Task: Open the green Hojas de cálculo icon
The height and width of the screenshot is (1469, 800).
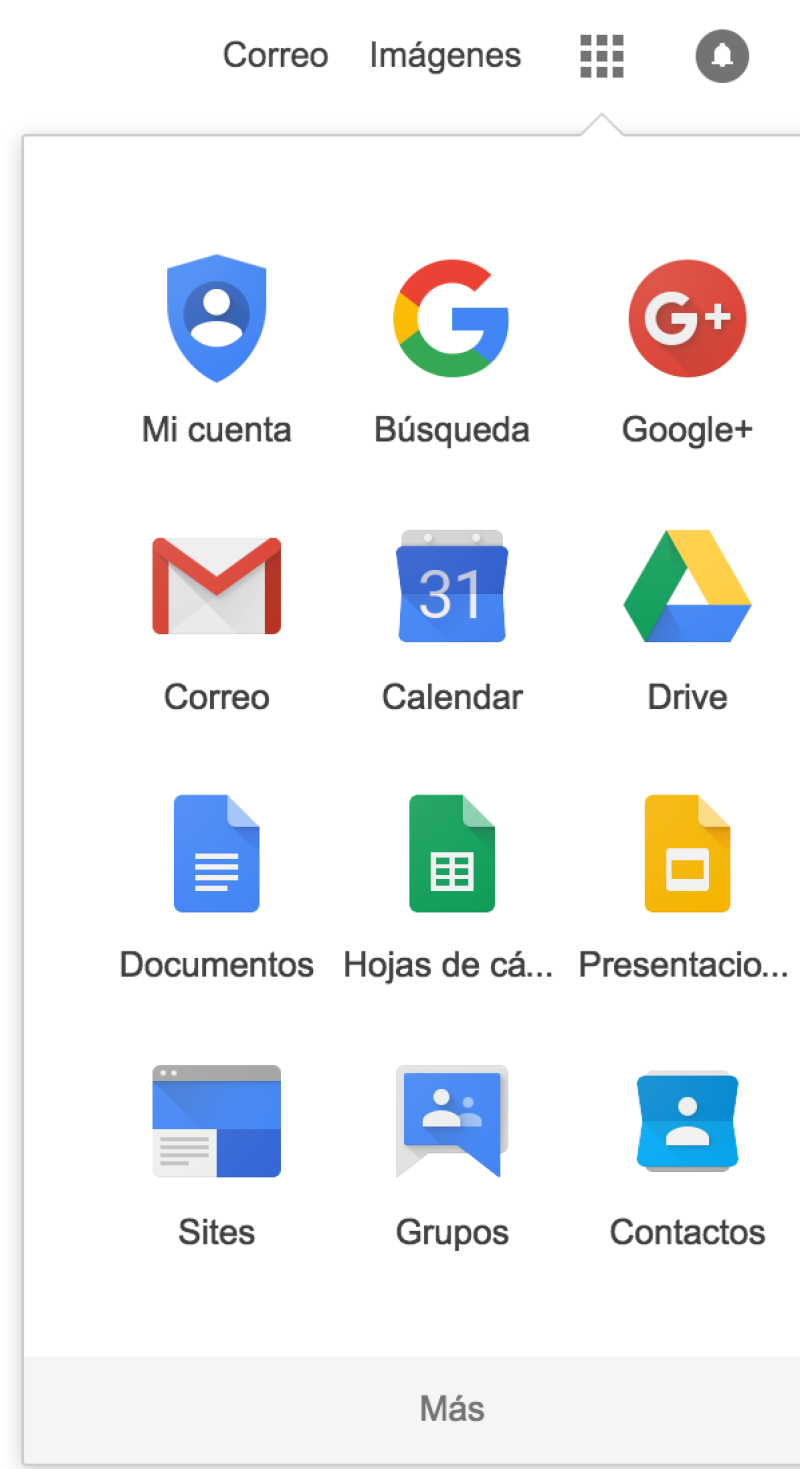Action: point(452,853)
